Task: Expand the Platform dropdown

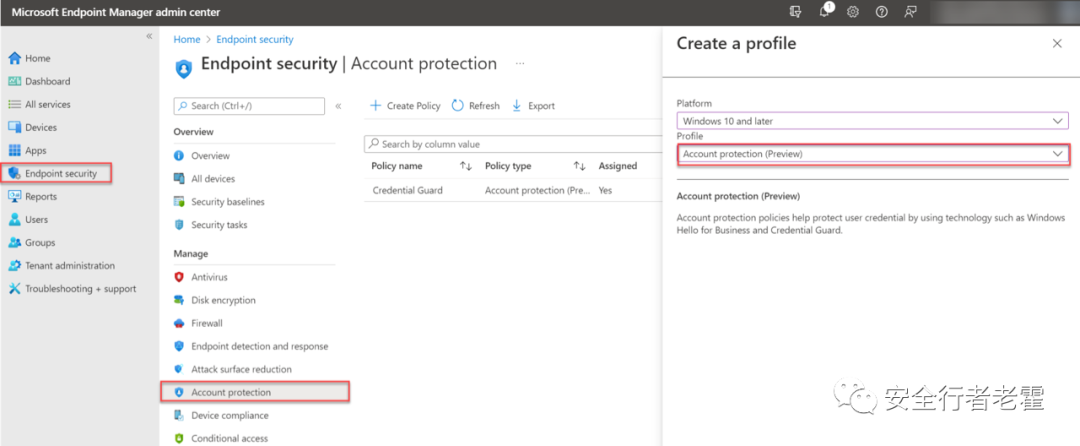Action: point(873,121)
